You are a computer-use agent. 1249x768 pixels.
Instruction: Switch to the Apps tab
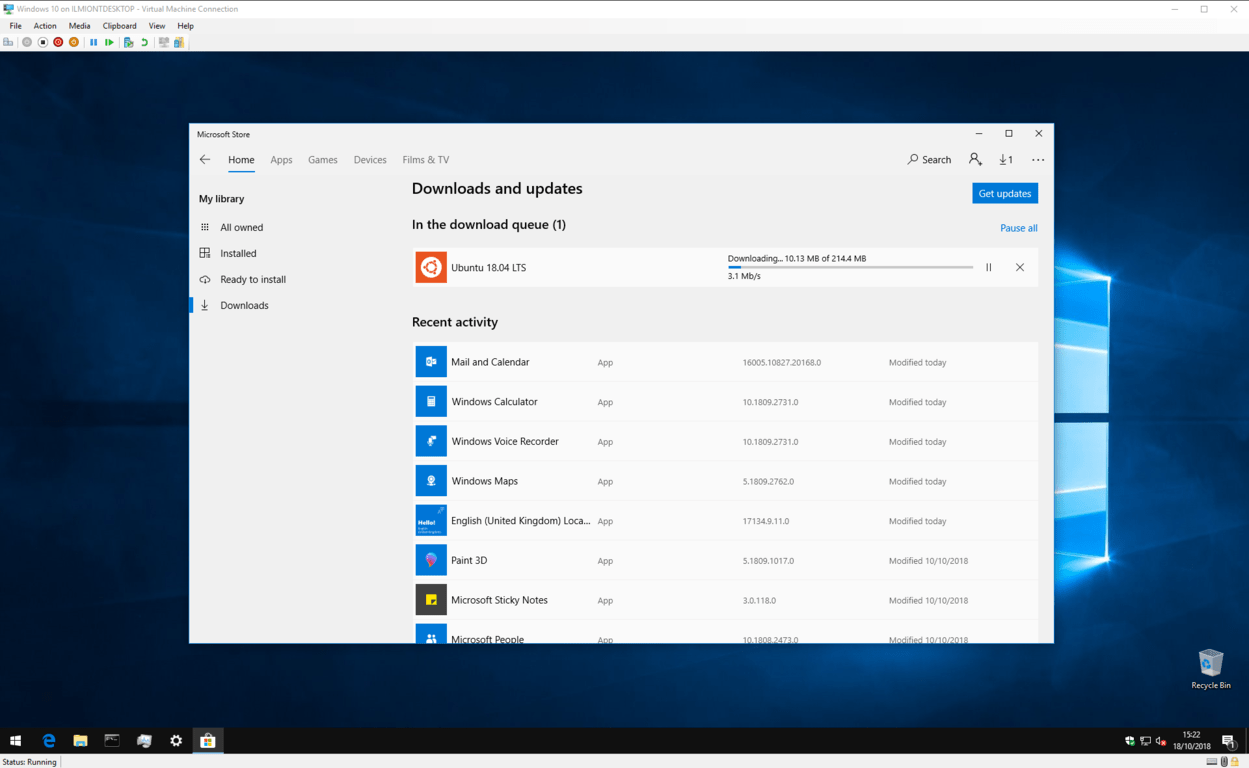point(281,160)
